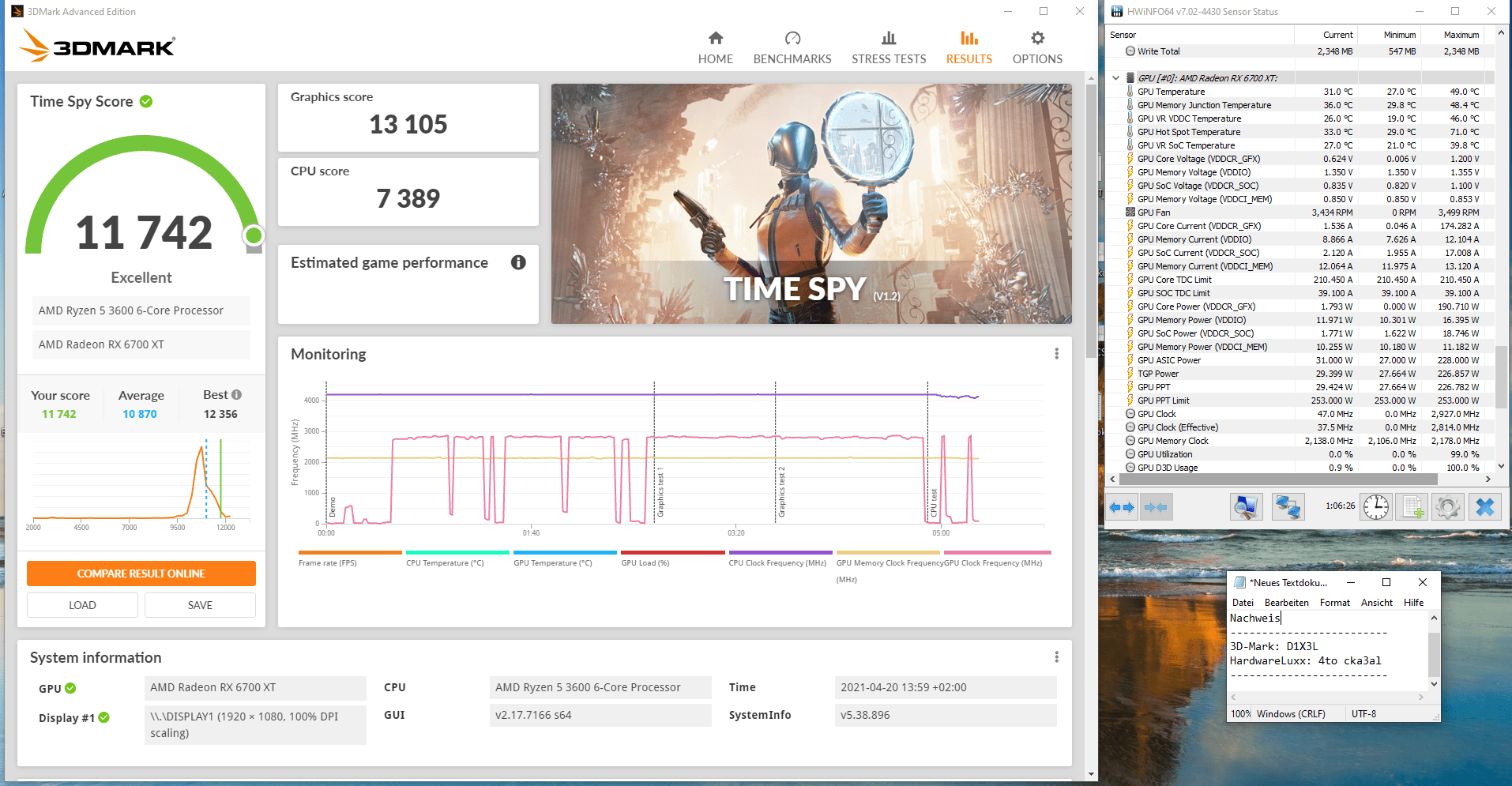Click the 3DMark logo
Viewport: 1512px width, 786px height.
click(x=97, y=46)
